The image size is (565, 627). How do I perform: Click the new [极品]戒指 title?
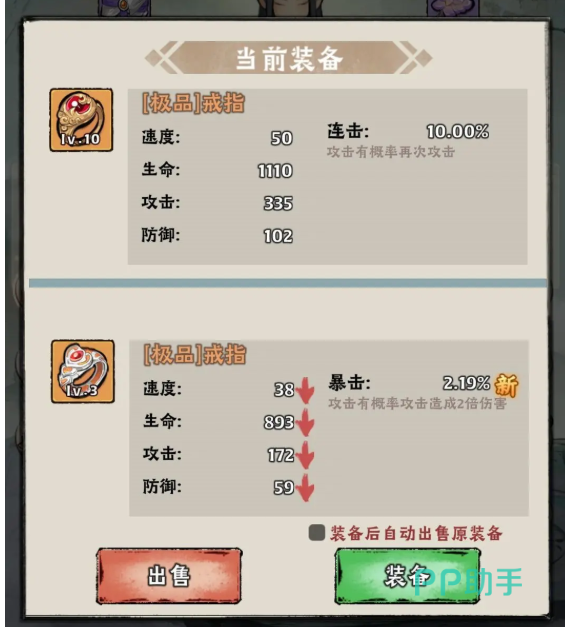click(x=195, y=354)
